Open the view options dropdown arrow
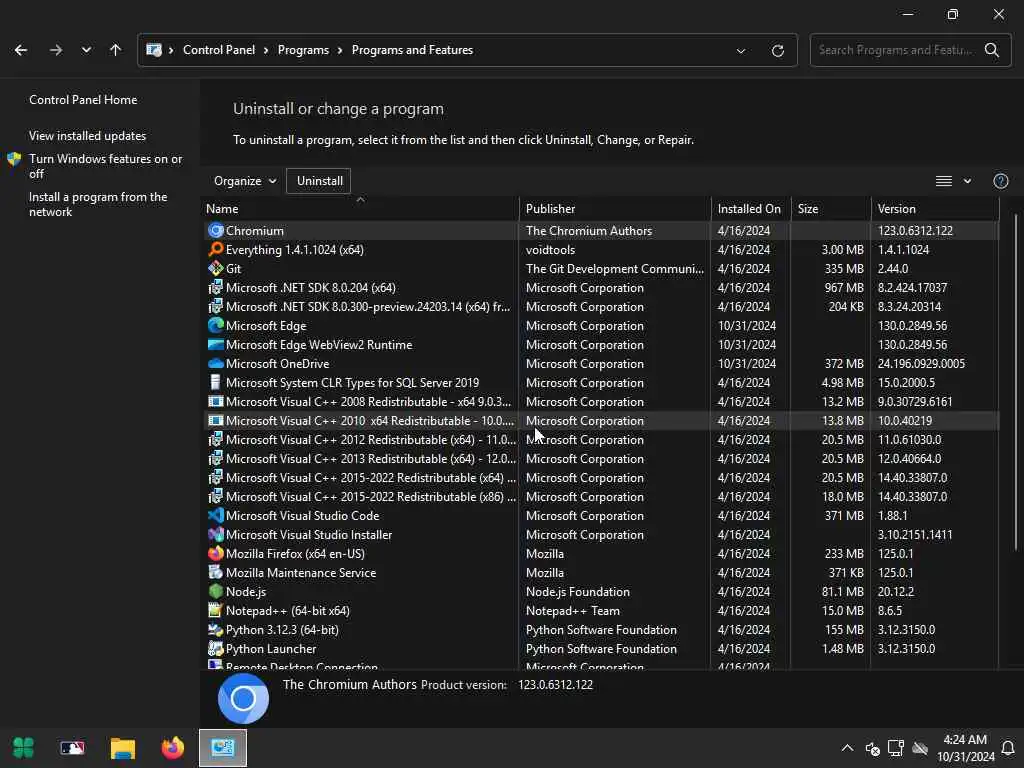1024x768 pixels. pos(967,181)
